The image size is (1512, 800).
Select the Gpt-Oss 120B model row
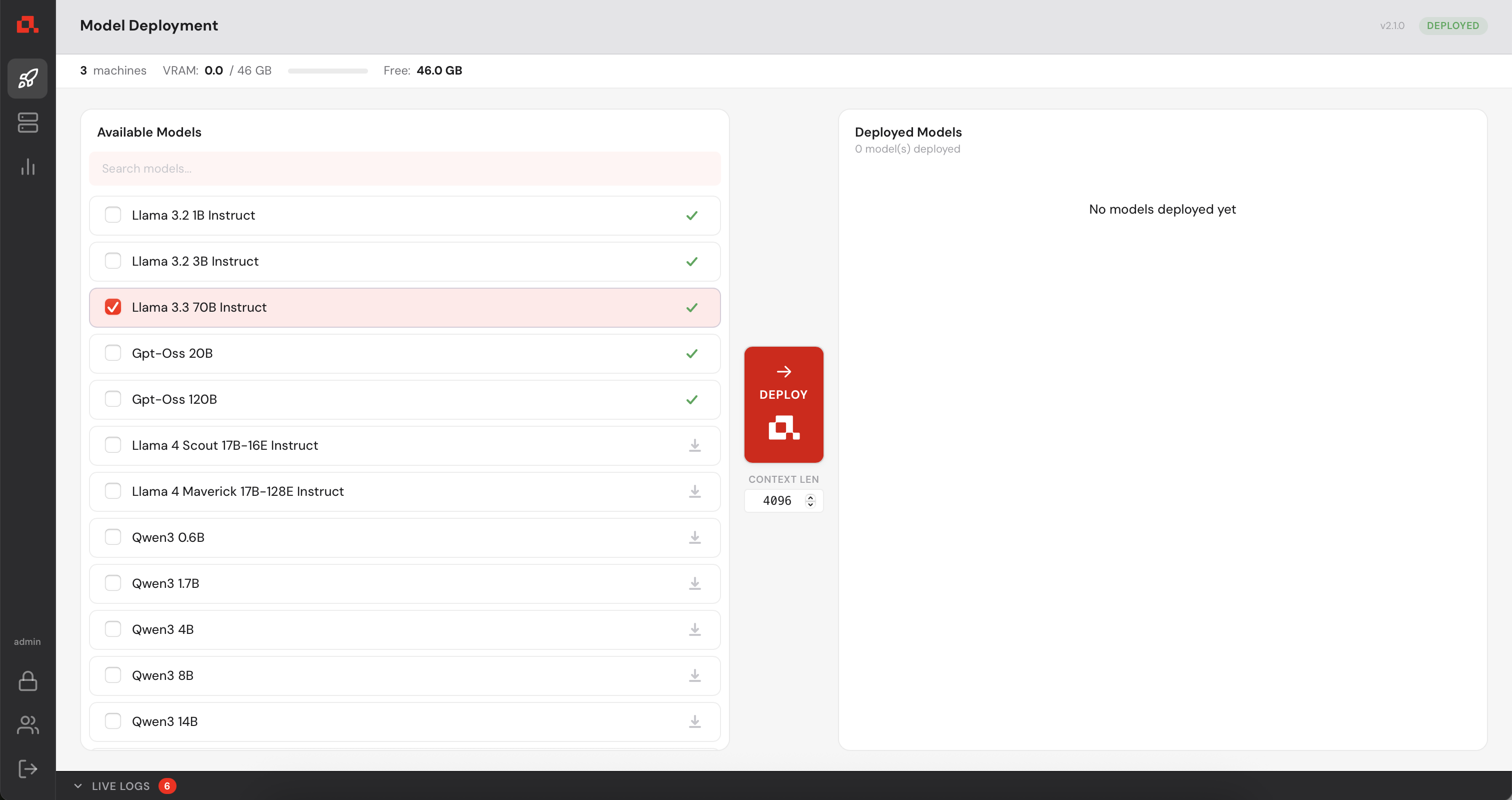tap(404, 399)
